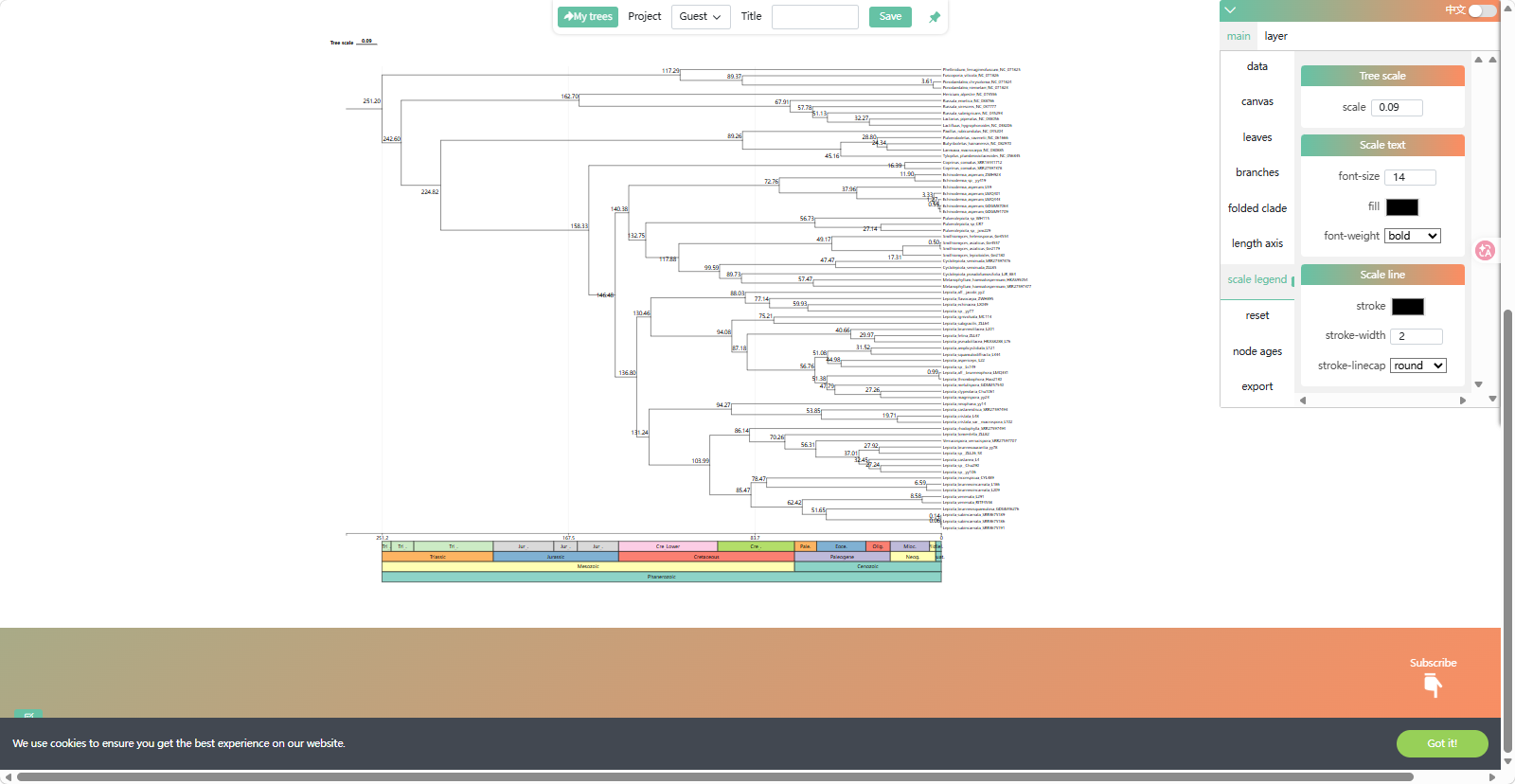Viewport: 1515px width, 784px height.
Task: Click the Tree scale section header
Action: 1382,76
